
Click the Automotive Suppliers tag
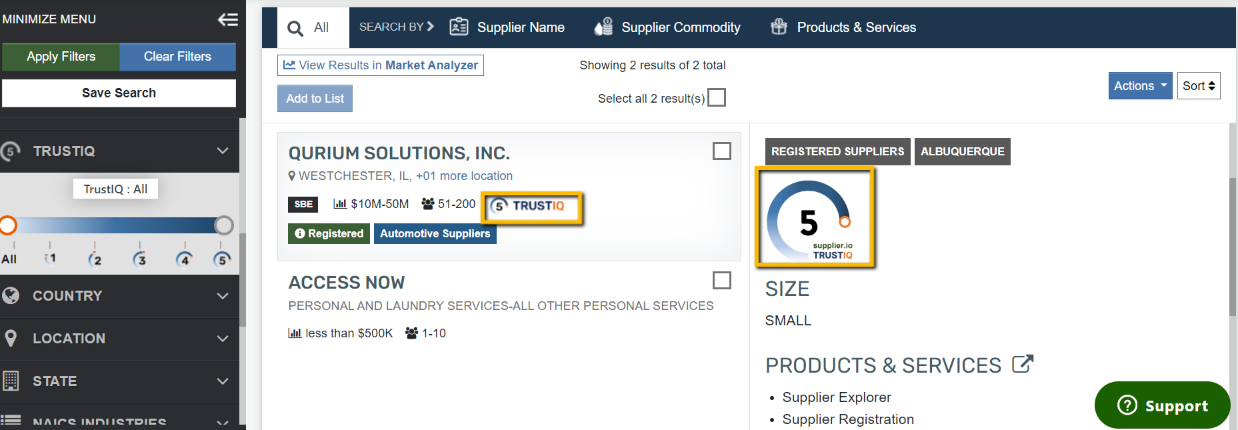click(x=435, y=234)
